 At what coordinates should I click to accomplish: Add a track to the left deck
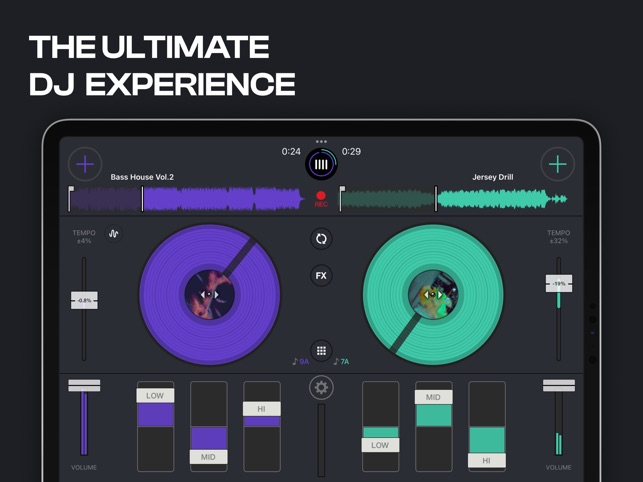coord(85,163)
